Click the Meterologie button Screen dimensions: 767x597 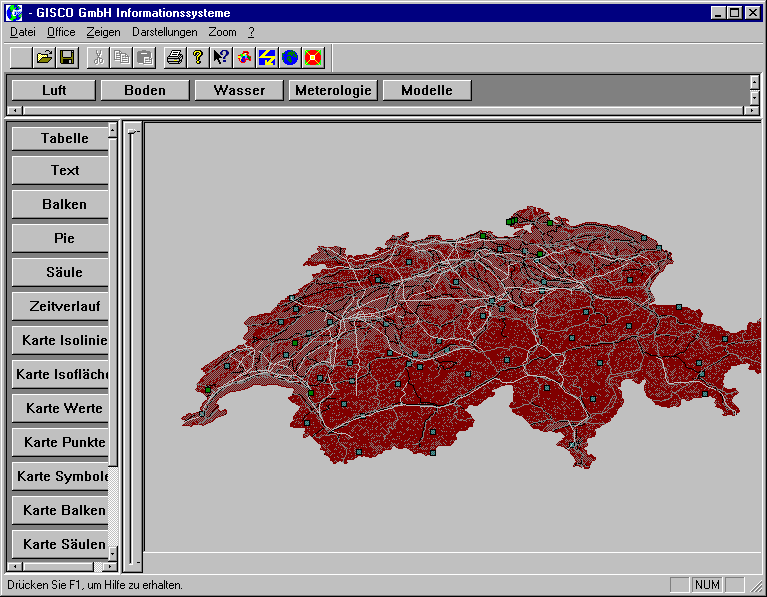pyautogui.click(x=333, y=90)
